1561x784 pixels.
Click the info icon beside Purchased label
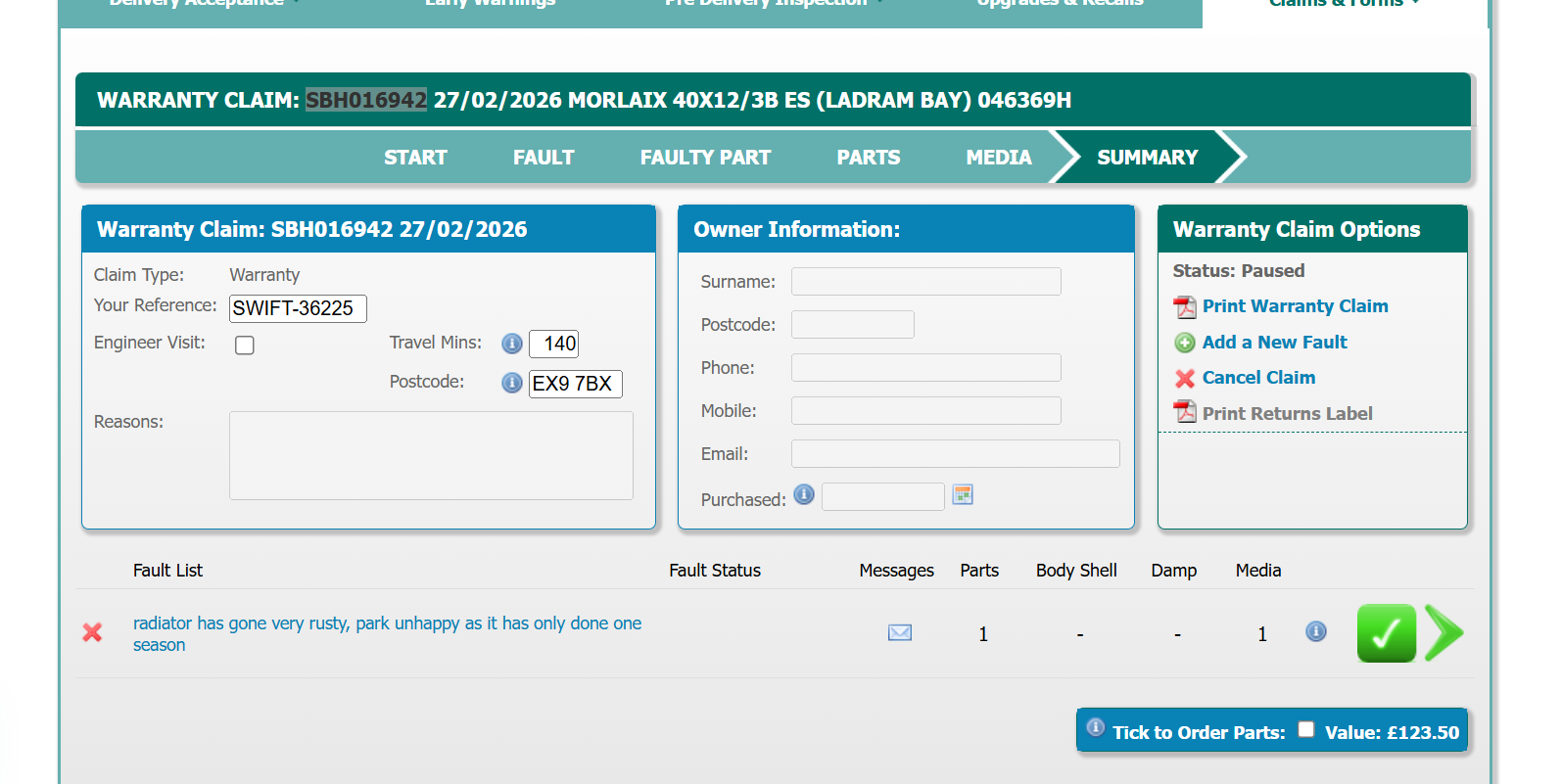pos(804,495)
